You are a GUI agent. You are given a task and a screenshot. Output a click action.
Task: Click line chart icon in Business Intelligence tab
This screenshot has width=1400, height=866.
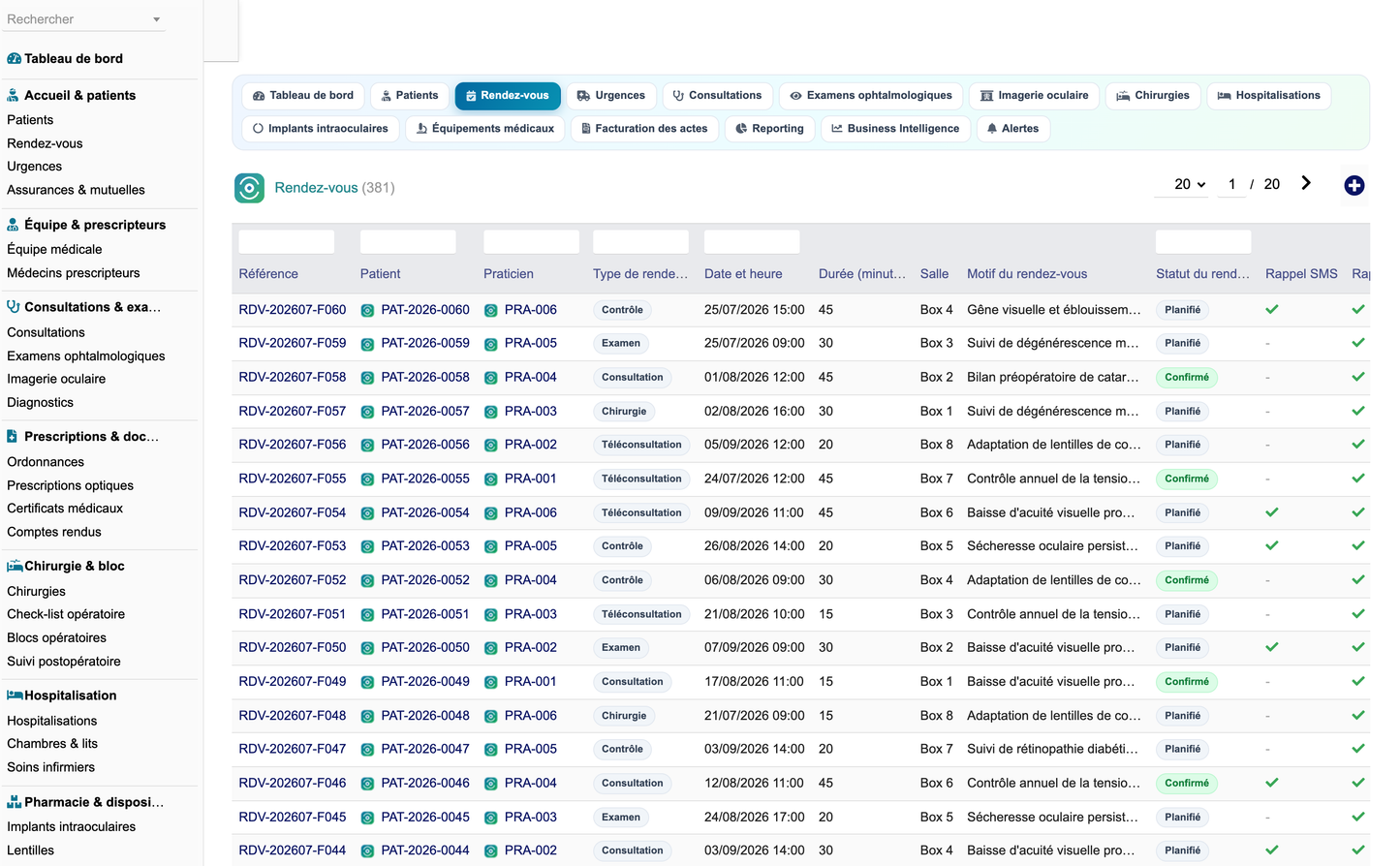coord(837,129)
